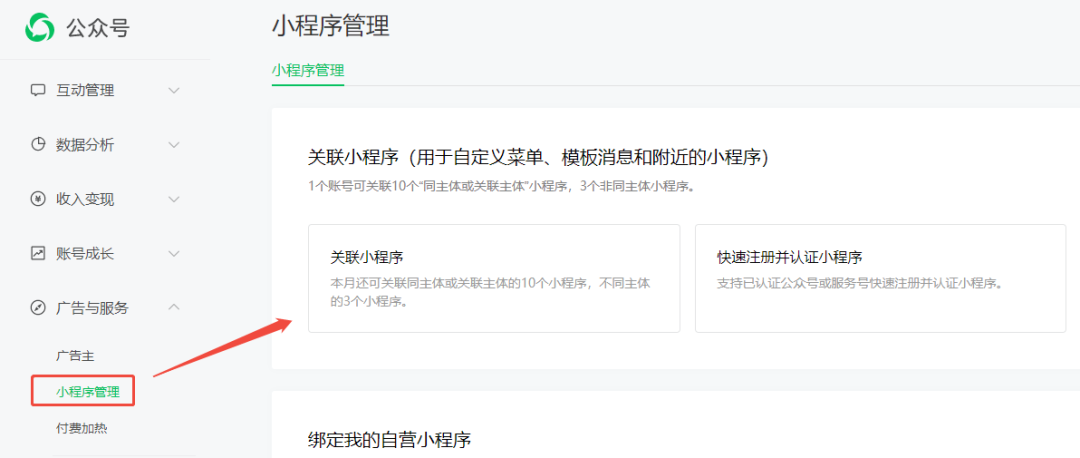Click the 小程序管理 page heading
The image size is (1080, 458).
point(331,26)
